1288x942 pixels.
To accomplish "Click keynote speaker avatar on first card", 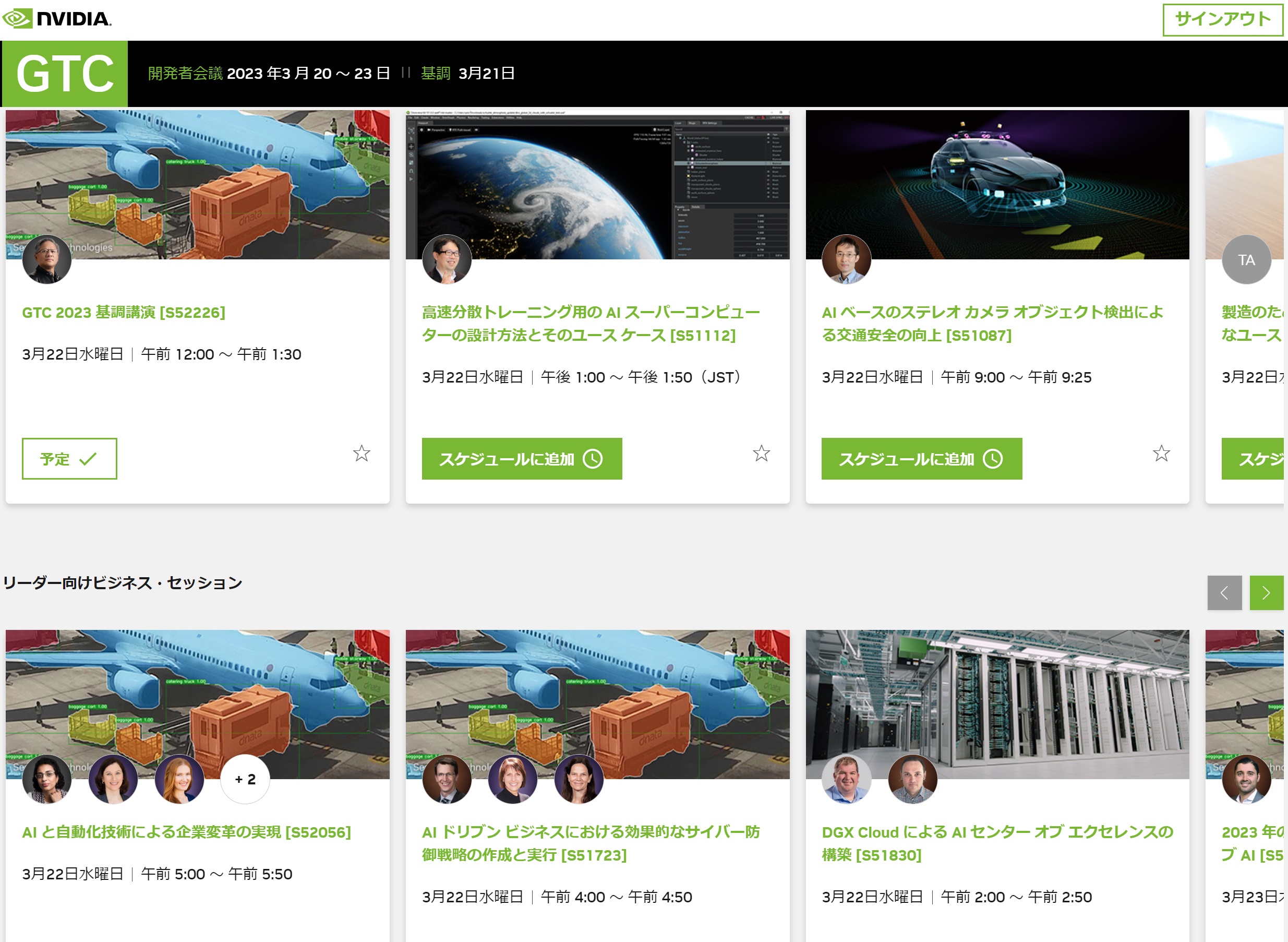I will [x=47, y=260].
